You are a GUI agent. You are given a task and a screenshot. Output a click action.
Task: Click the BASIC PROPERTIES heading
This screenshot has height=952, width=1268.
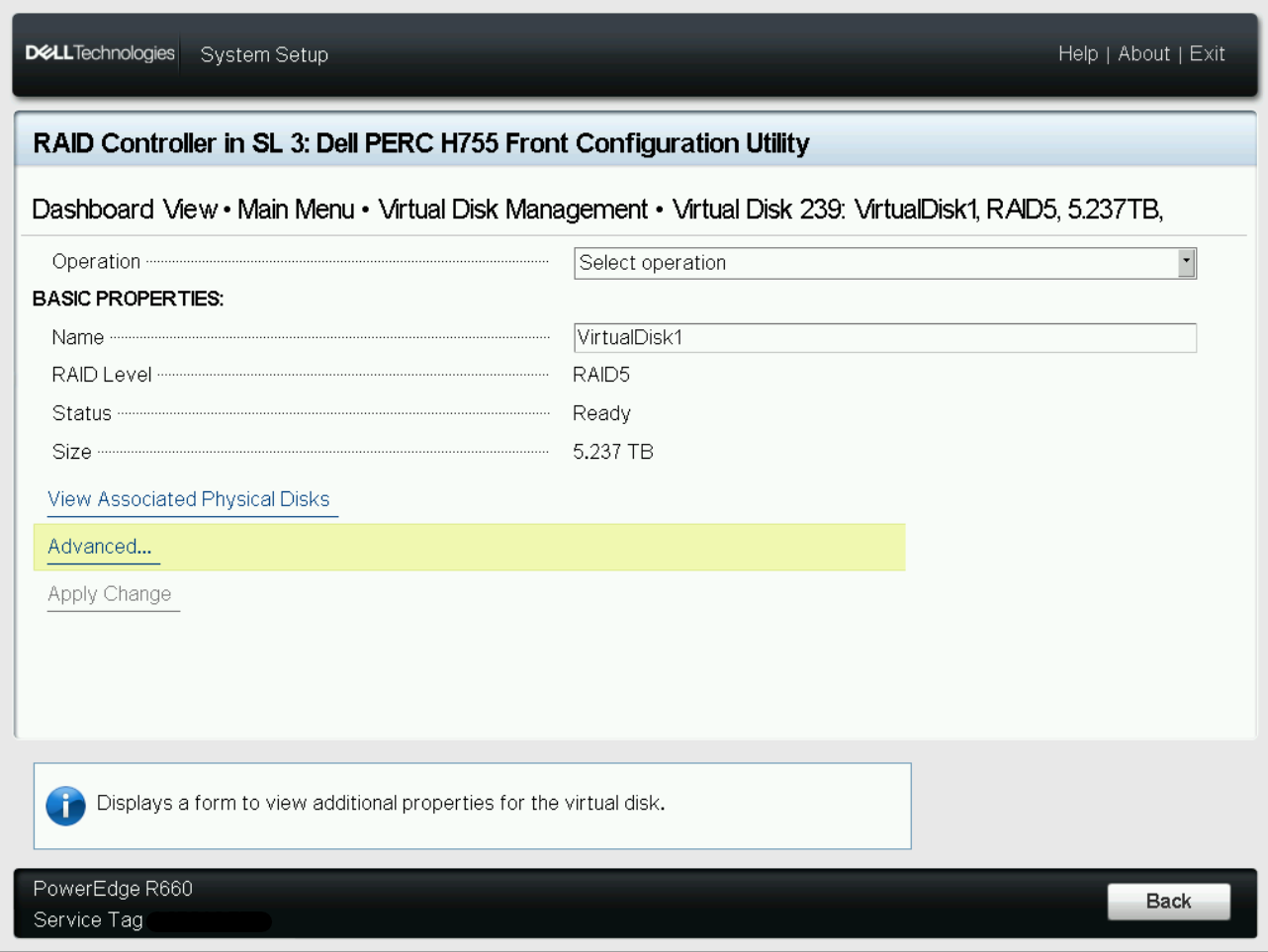click(x=128, y=299)
